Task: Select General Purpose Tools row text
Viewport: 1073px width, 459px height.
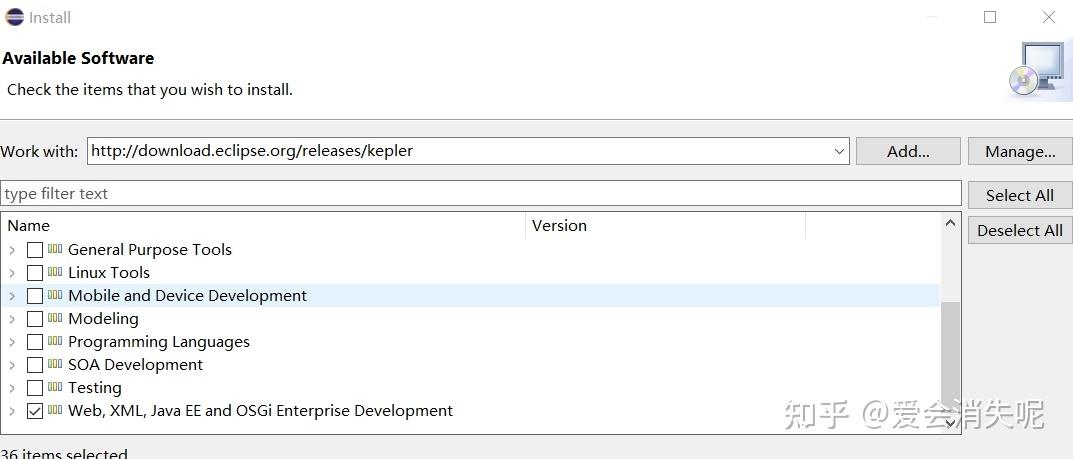Action: (150, 250)
